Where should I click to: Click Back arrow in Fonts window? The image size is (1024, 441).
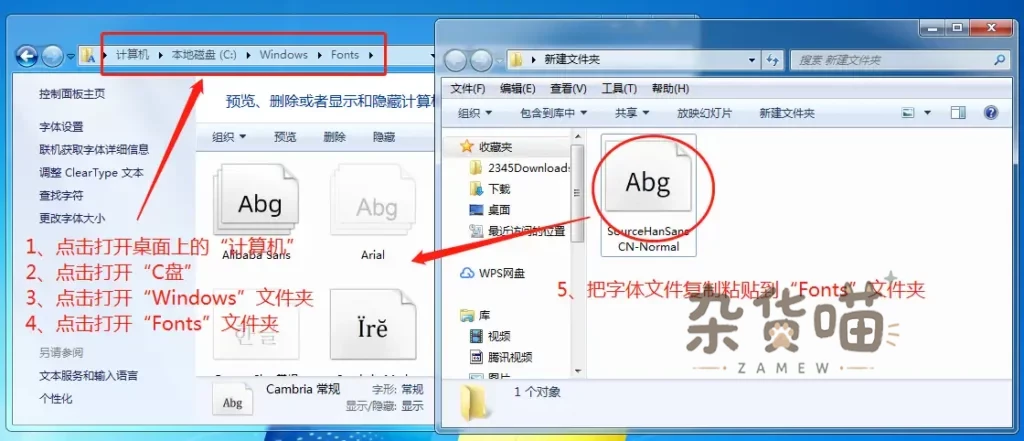26,56
